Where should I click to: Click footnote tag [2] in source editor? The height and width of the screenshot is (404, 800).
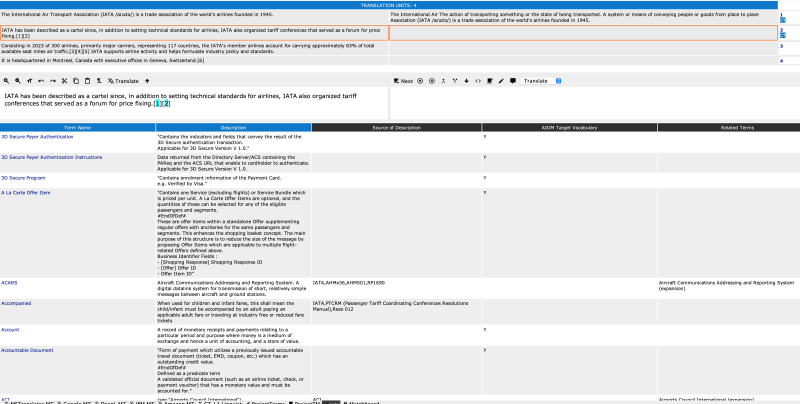click(x=166, y=104)
